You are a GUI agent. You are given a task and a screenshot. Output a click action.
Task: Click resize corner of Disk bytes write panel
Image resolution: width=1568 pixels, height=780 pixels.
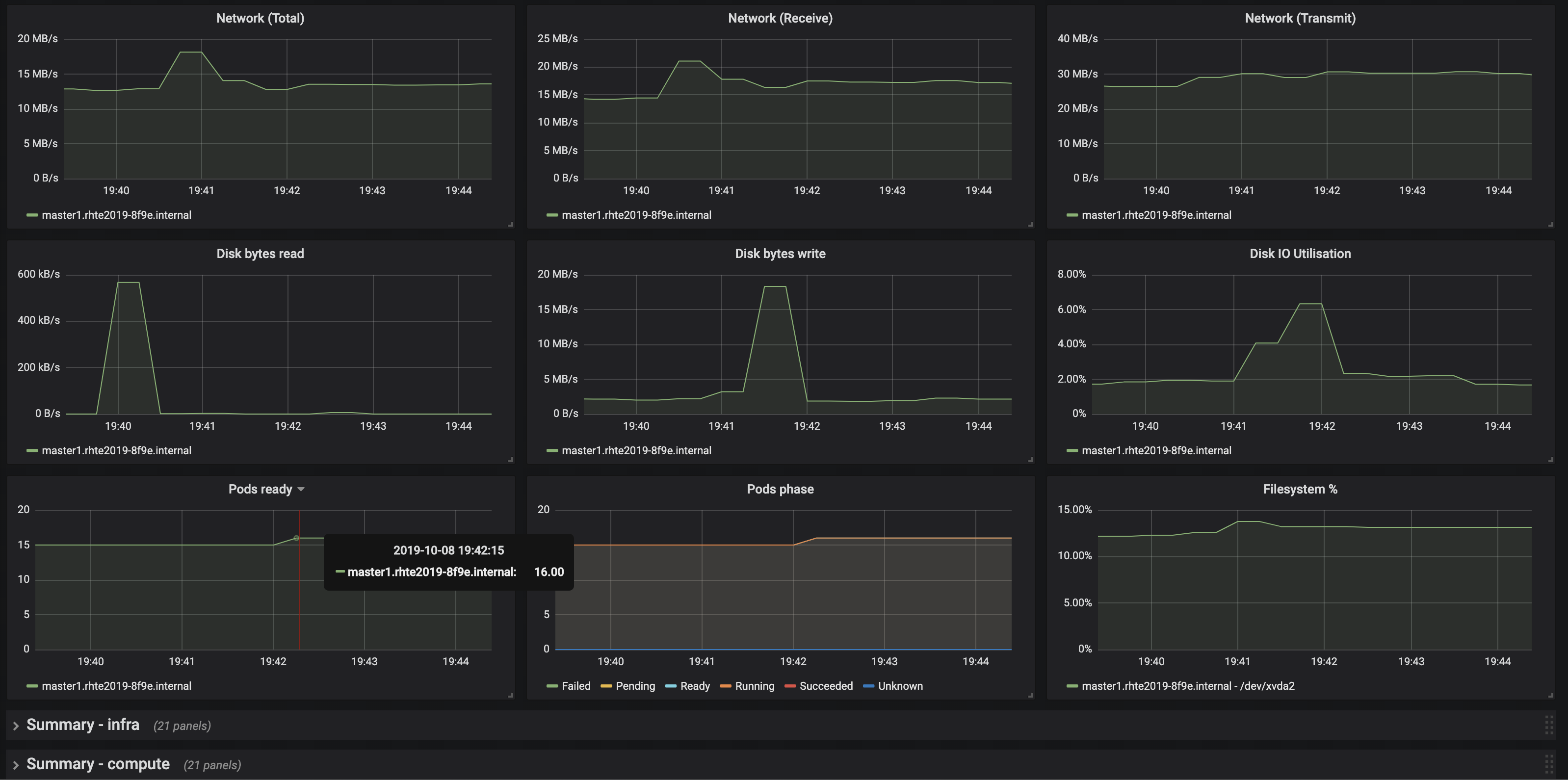click(1030, 460)
